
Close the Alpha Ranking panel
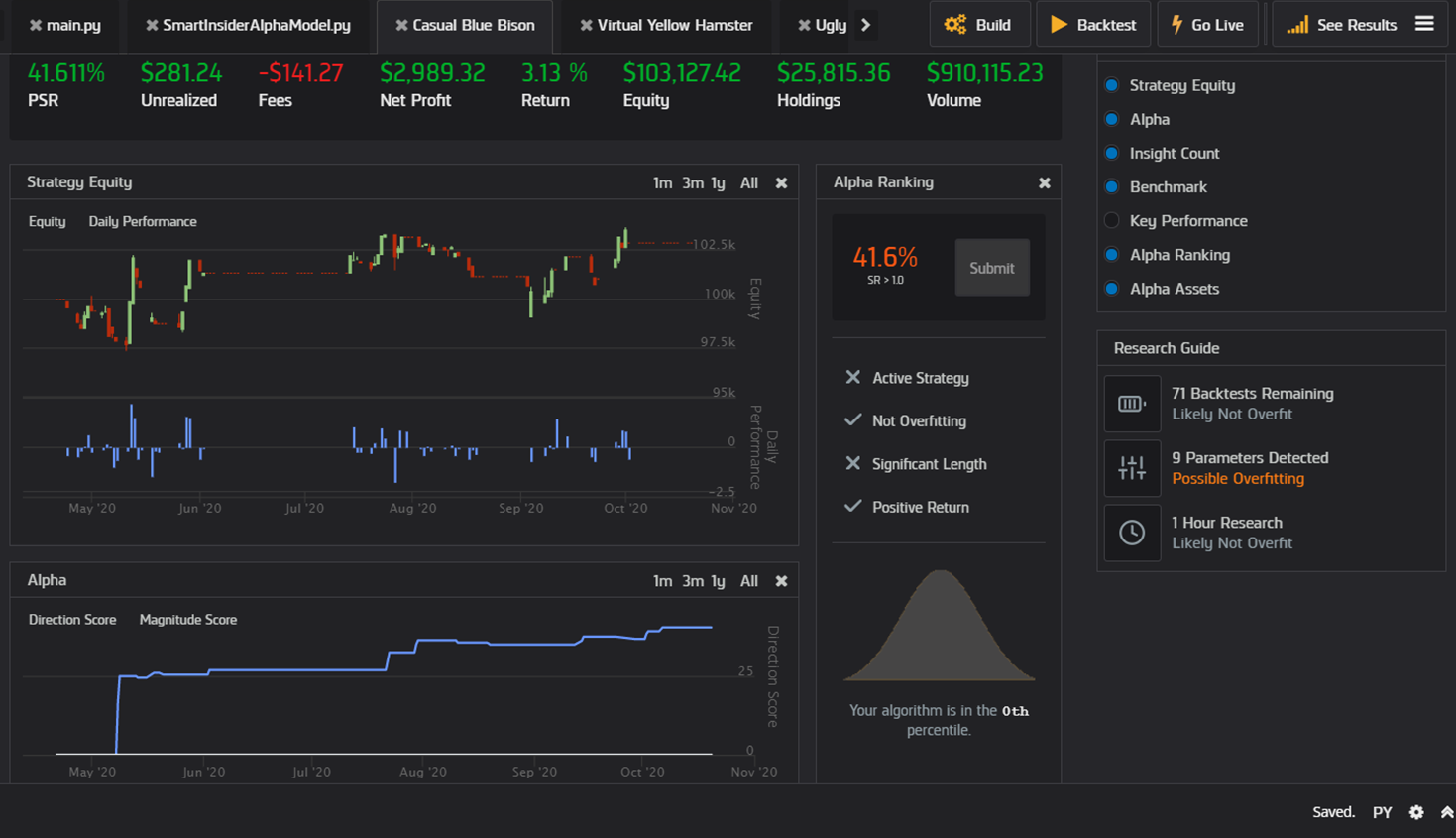1044,182
